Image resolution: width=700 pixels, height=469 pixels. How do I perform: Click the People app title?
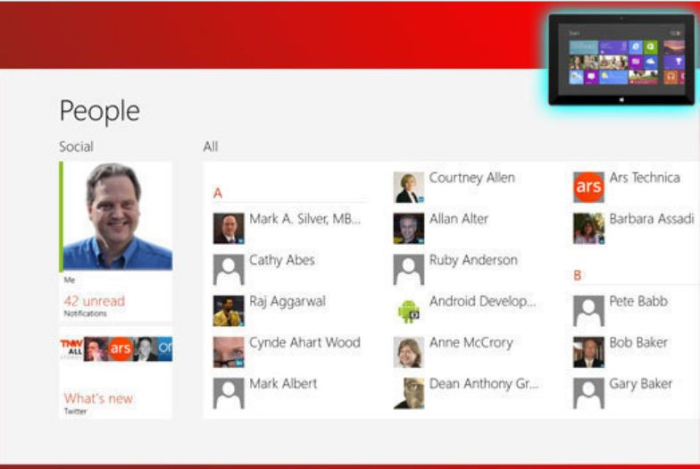(x=100, y=111)
